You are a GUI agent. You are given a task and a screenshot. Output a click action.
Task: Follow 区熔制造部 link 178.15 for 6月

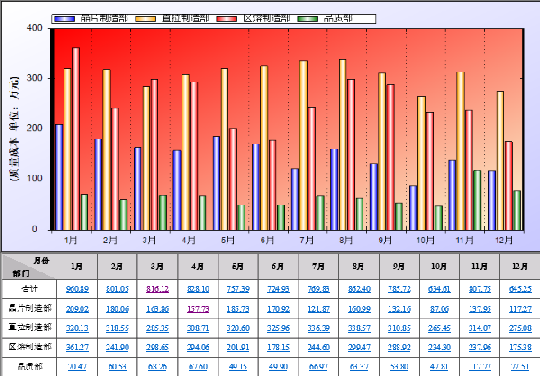[x=278, y=347]
